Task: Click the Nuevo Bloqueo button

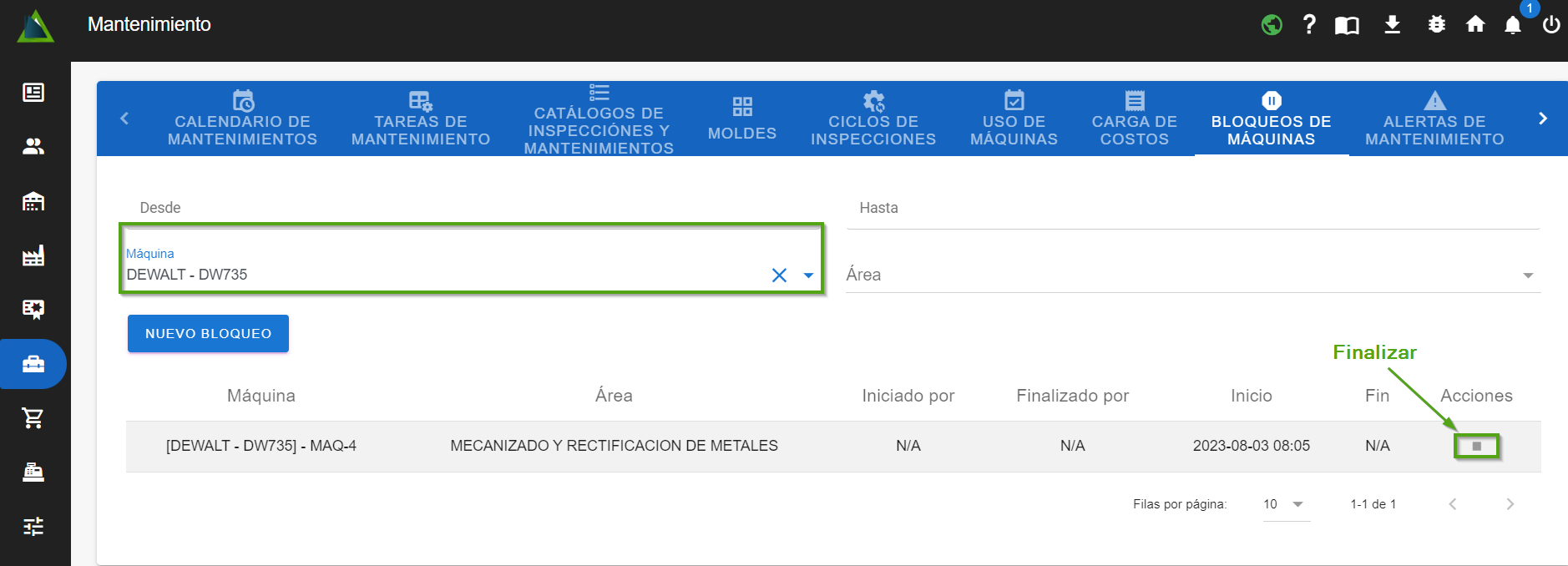Action: coord(208,334)
